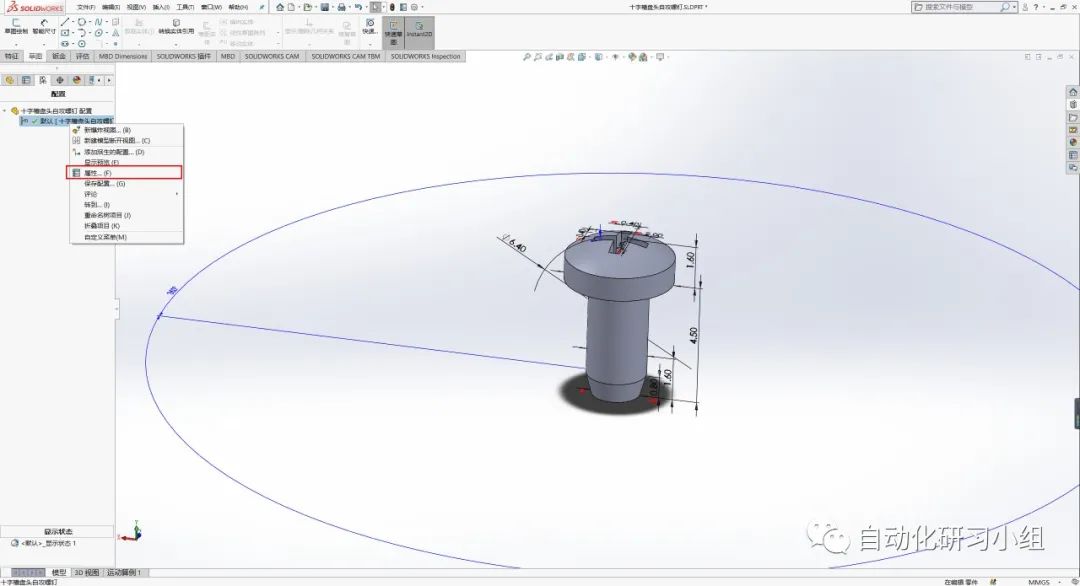Open the dropdown arrow next to Undo
This screenshot has width=1080, height=586.
[366, 7]
